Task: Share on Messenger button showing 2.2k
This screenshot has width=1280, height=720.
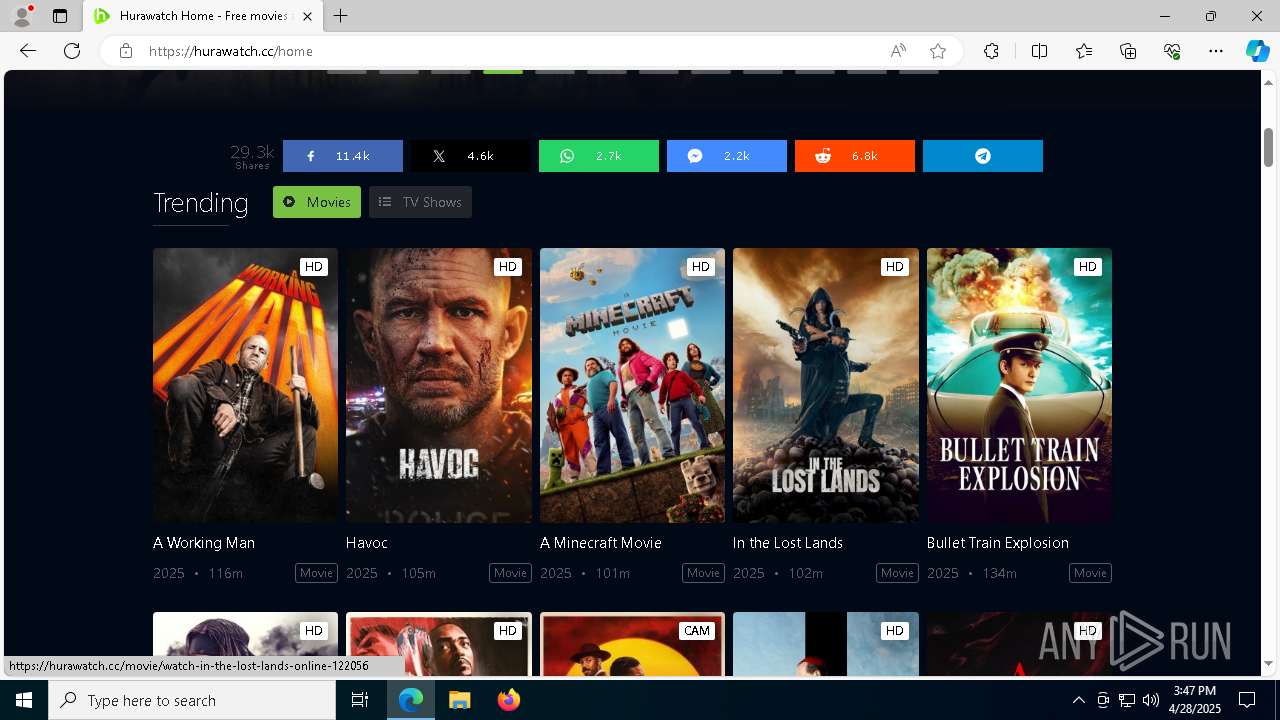Action: [x=727, y=156]
